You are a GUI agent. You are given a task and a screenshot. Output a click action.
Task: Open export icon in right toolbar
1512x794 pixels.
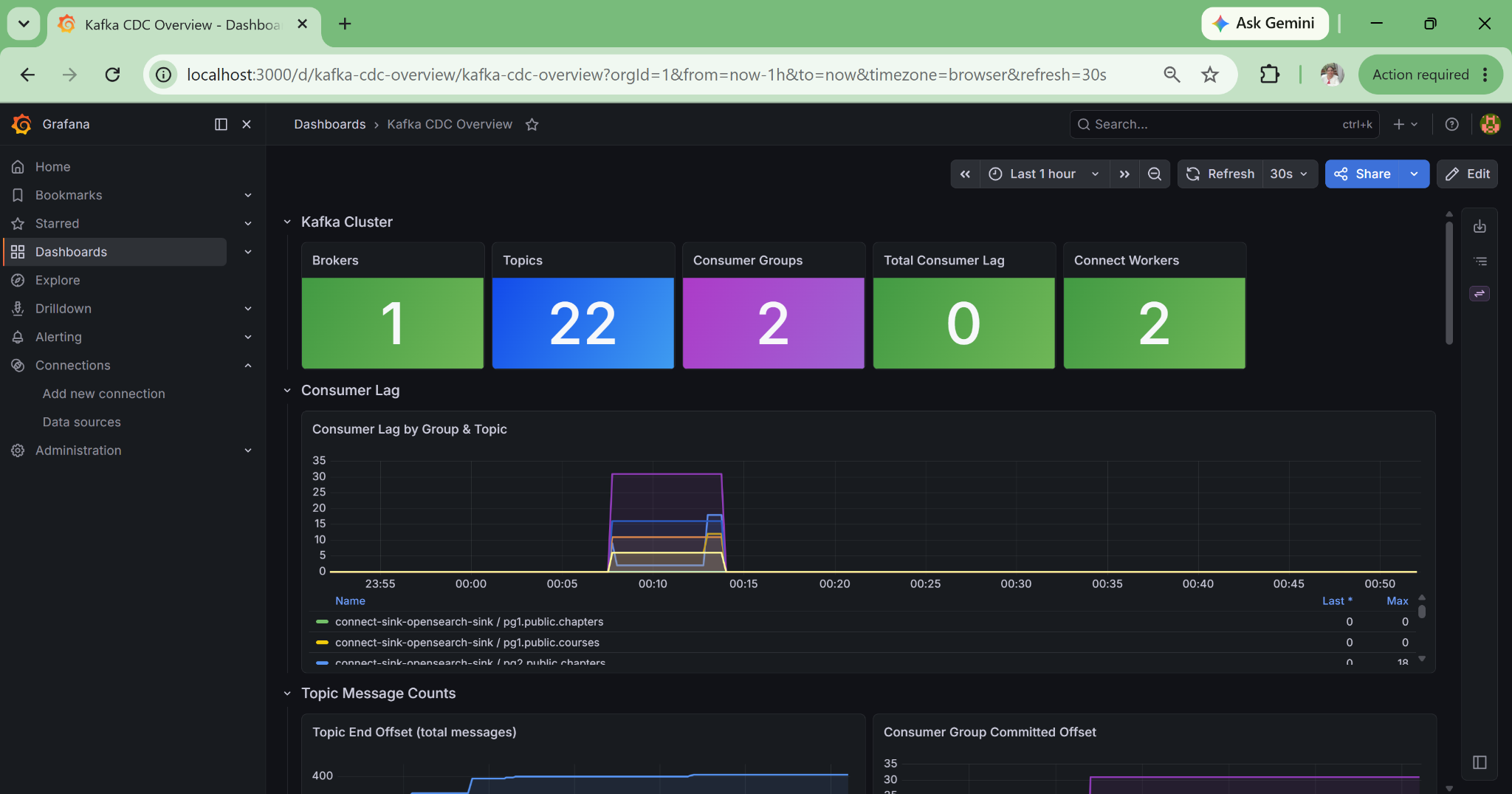[1480, 227]
